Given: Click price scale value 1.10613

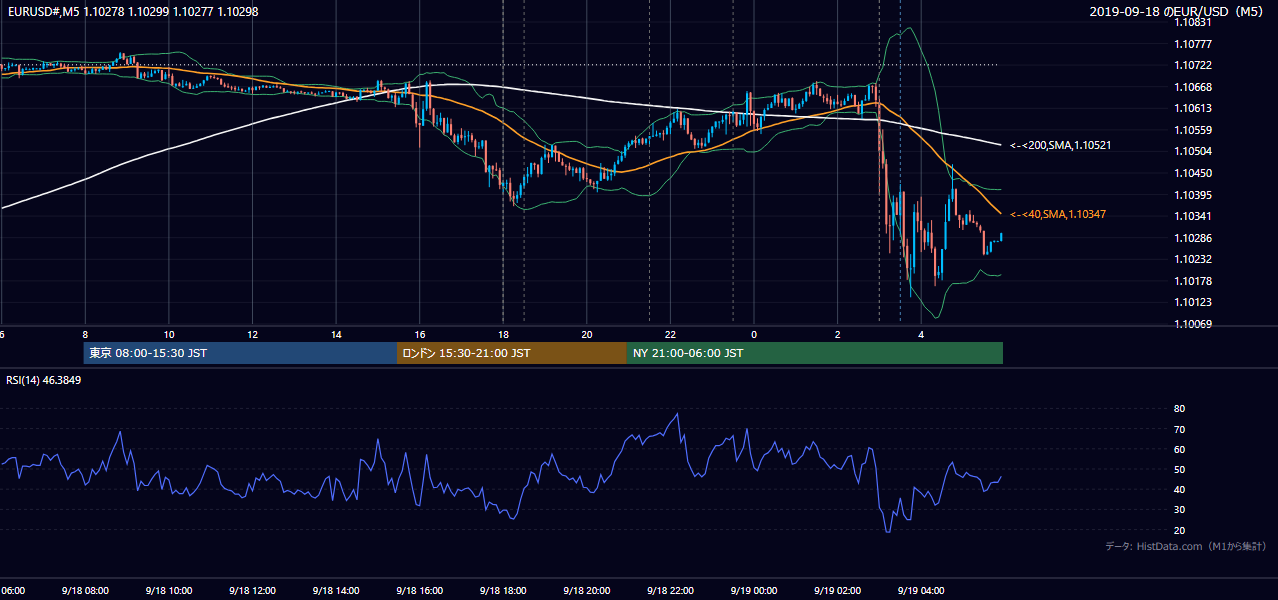Looking at the screenshot, I should (x=1195, y=108).
